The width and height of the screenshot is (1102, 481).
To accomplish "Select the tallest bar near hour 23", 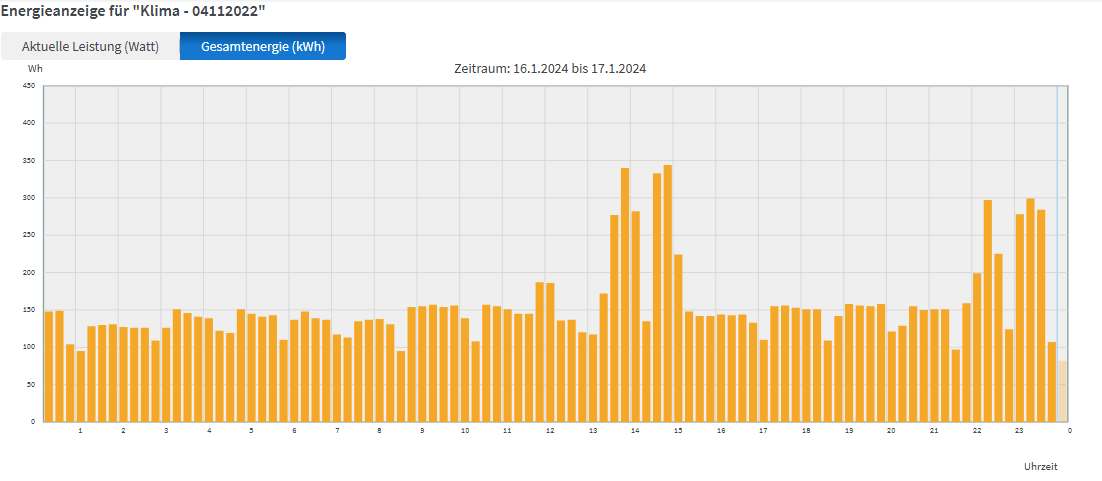I will coord(1030,310).
